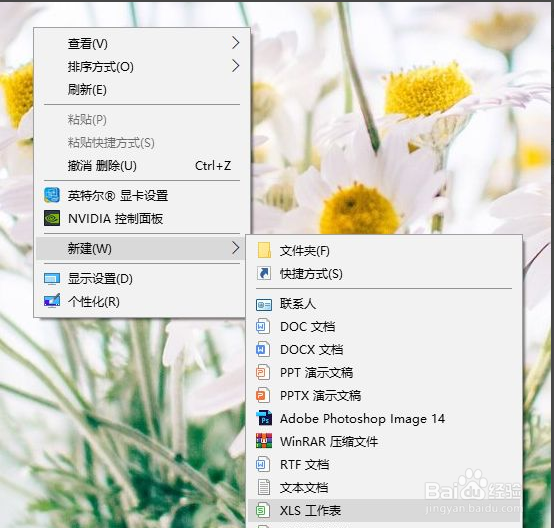Open 显示设置(D)

point(141,278)
